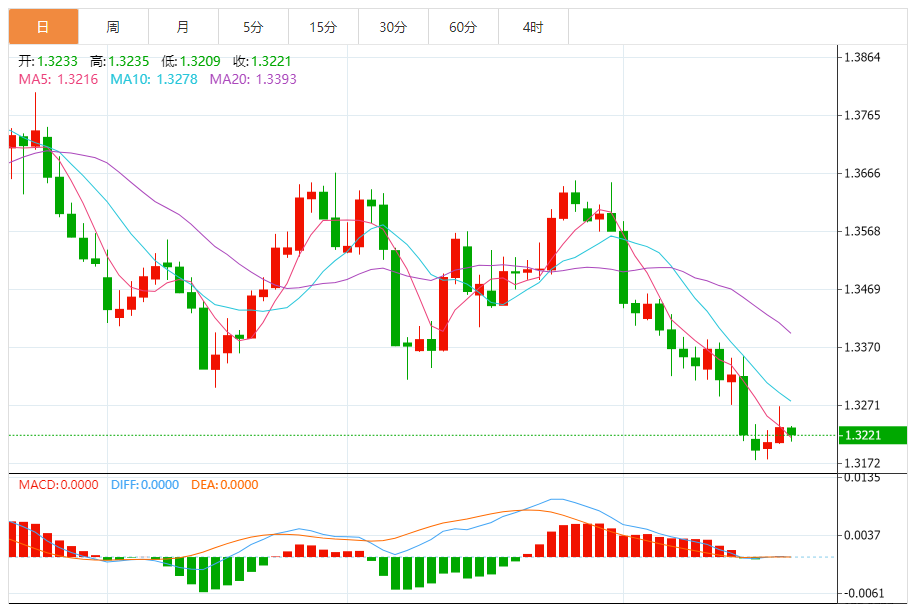This screenshot has height=604, width=920.
Task: Click the 高:1.3235 high price value
Action: pos(120,61)
